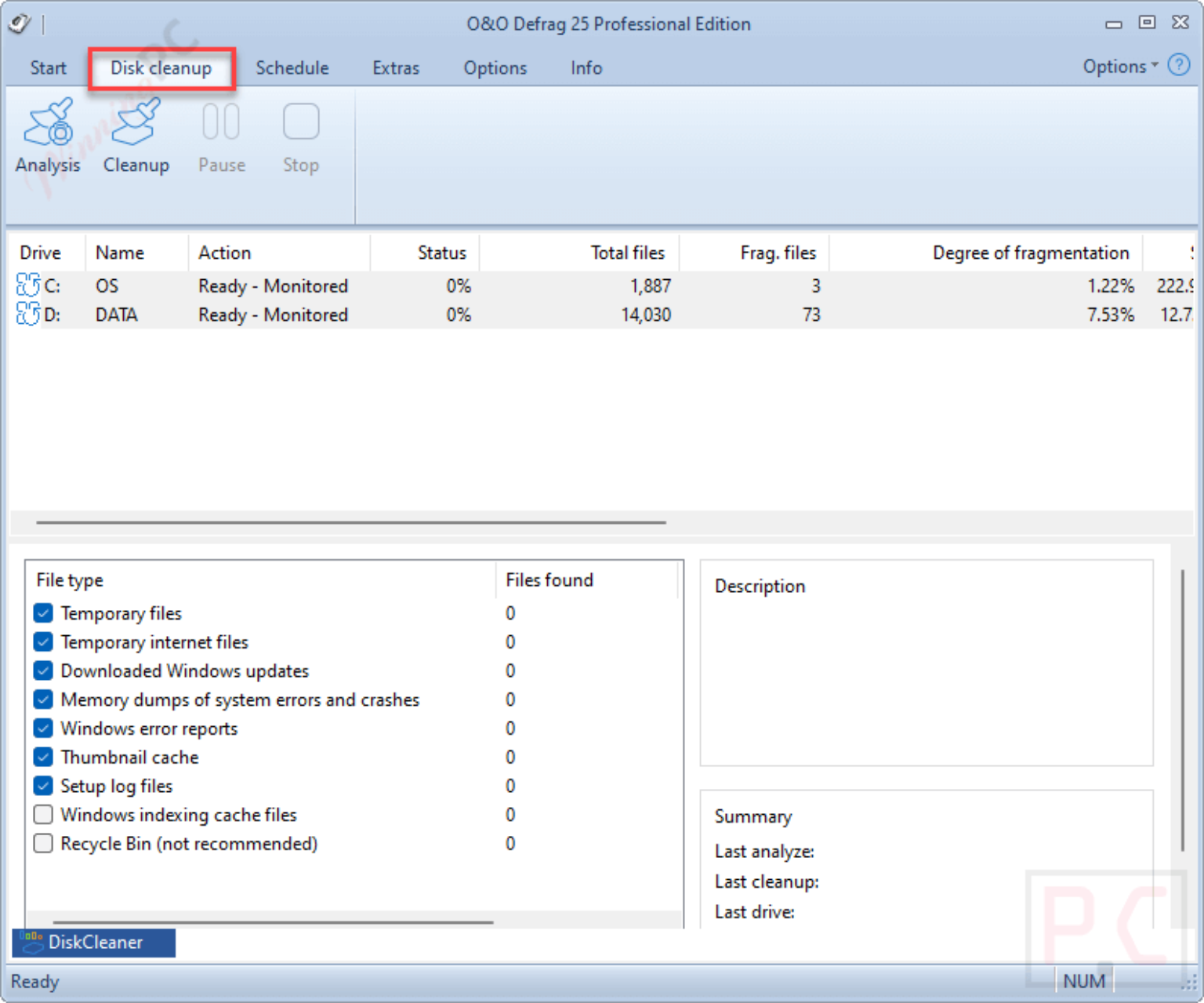Click the 1.22% fragmentation value
The image size is (1204, 1003).
point(1111,285)
